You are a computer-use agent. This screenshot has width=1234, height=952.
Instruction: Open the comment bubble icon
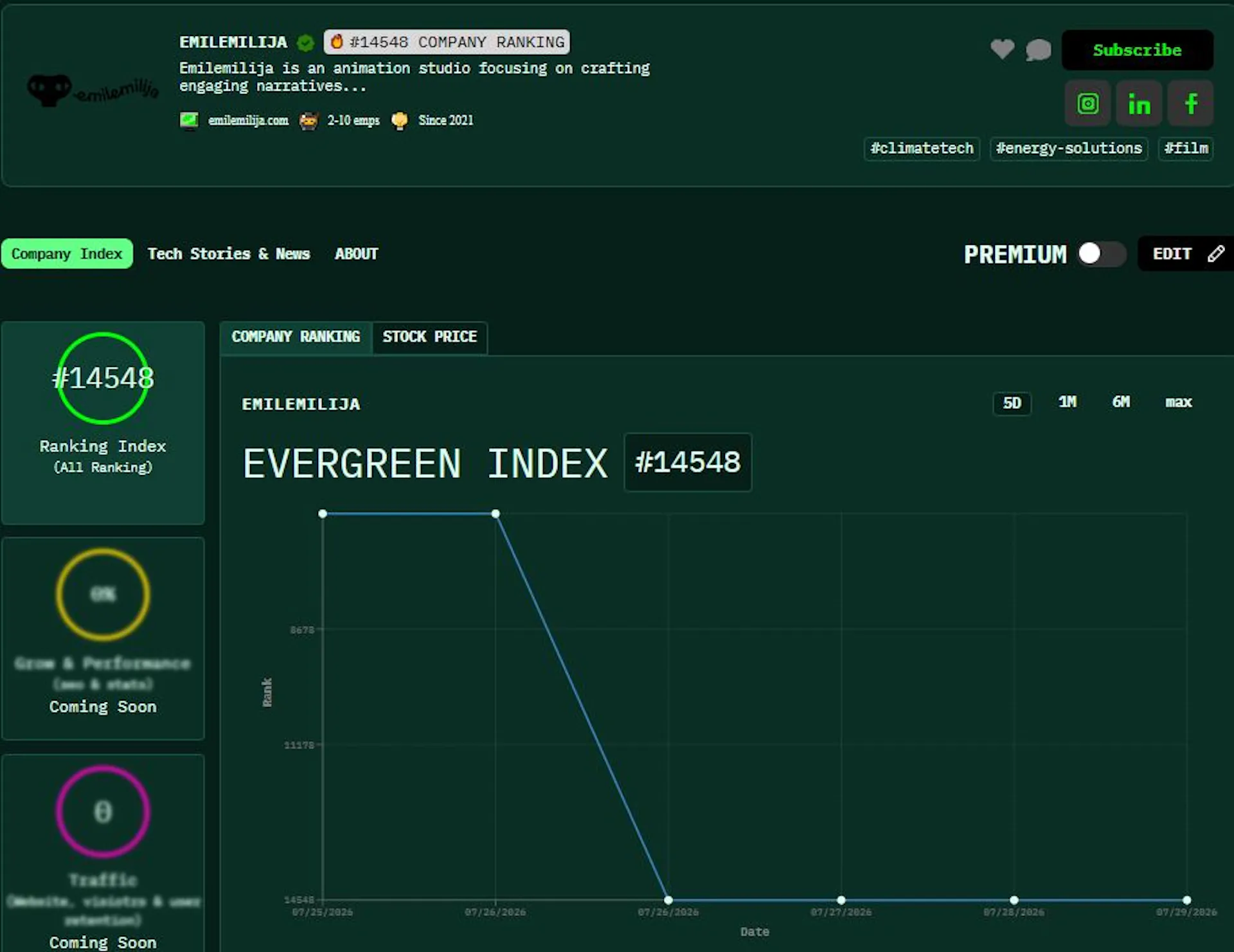point(1038,49)
